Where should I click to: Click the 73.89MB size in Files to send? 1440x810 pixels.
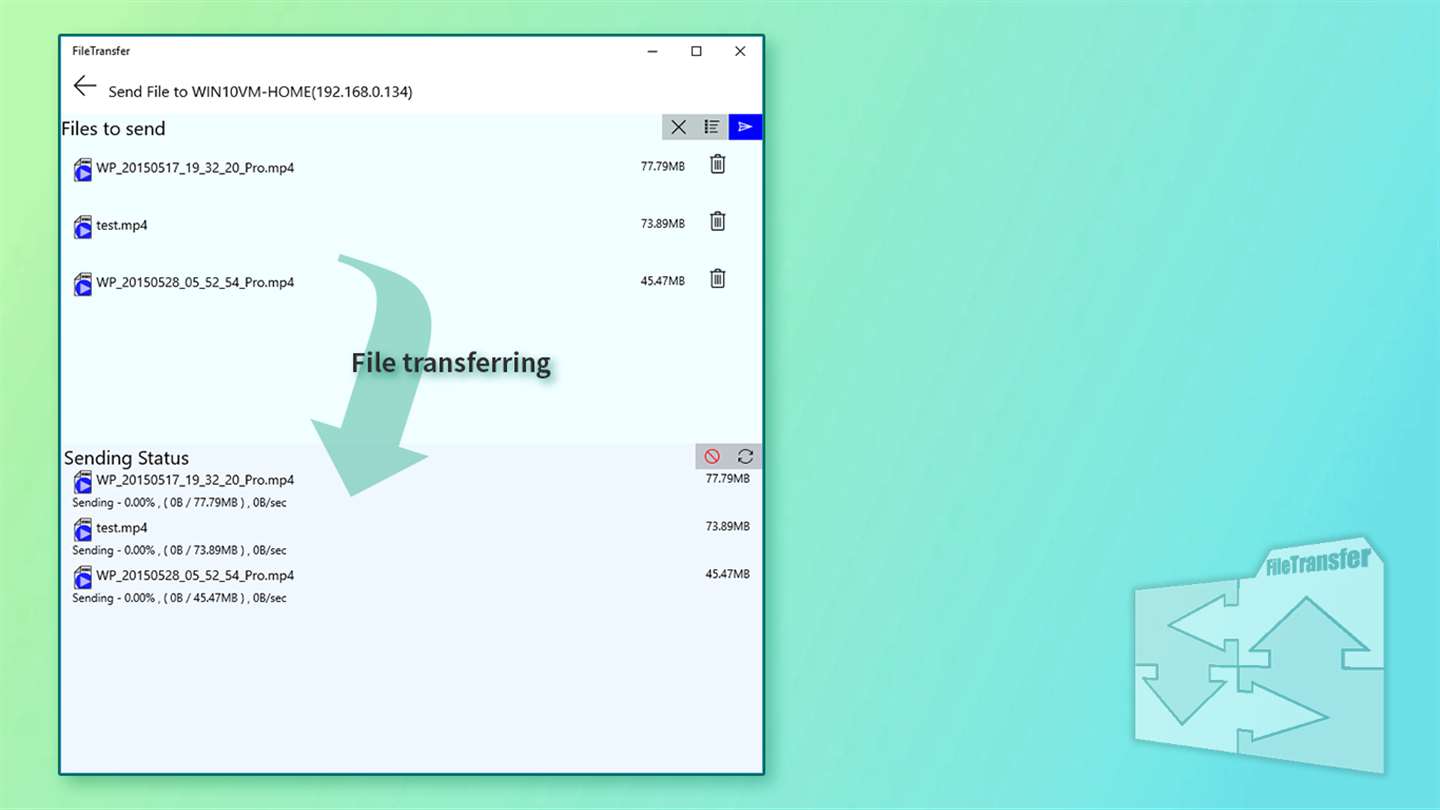point(663,223)
